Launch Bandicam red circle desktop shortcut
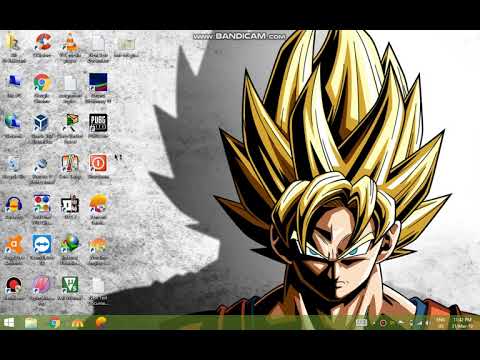The image size is (480, 360). point(14,289)
